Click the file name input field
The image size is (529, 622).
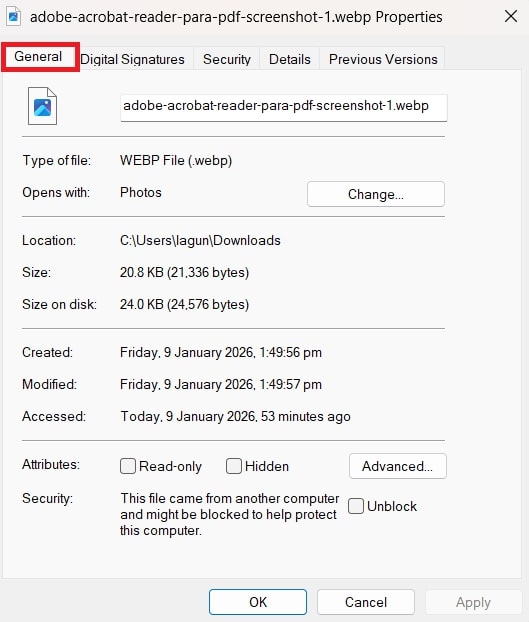284,108
